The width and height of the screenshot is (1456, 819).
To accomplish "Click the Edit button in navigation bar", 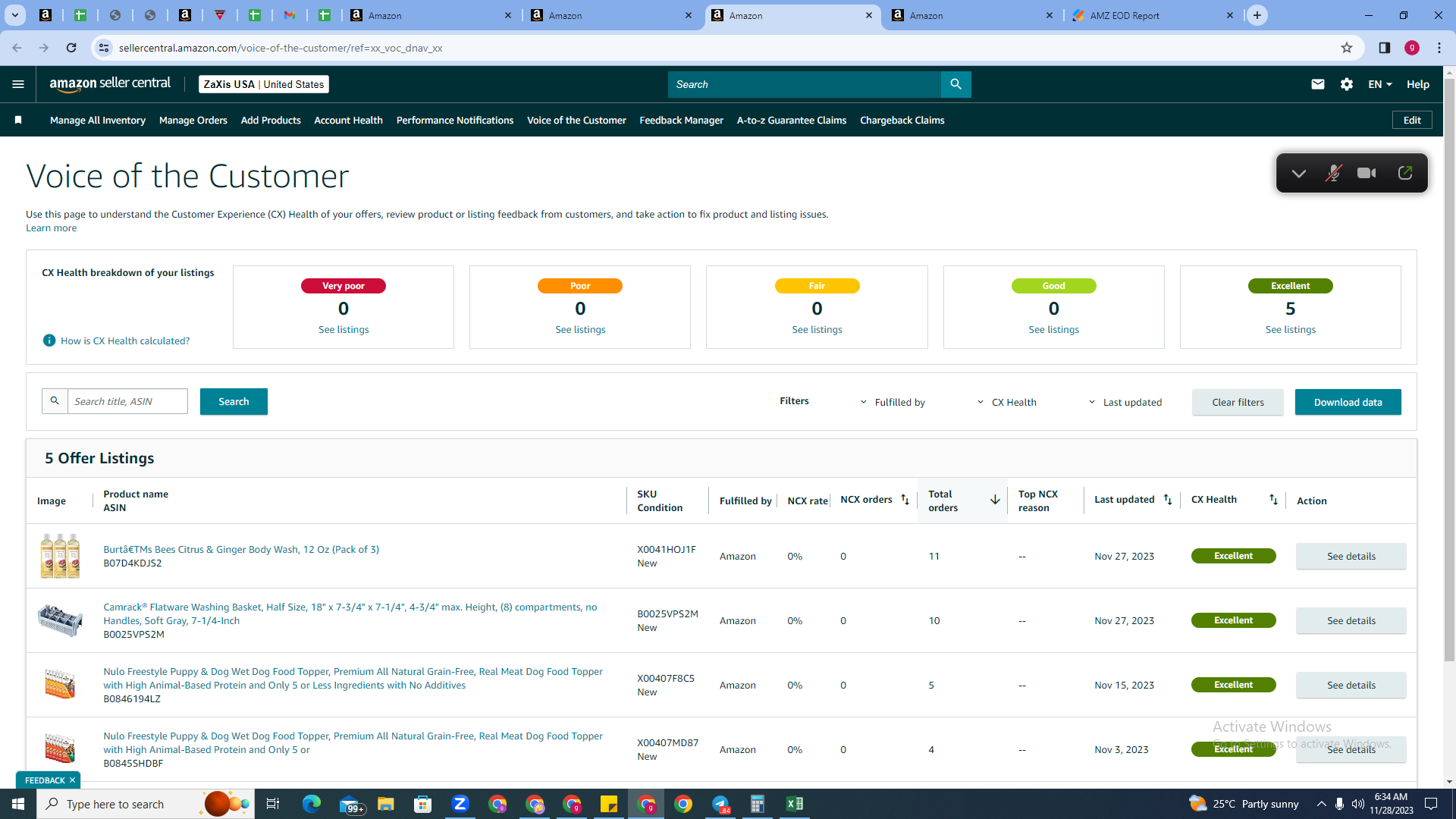I will pyautogui.click(x=1412, y=120).
